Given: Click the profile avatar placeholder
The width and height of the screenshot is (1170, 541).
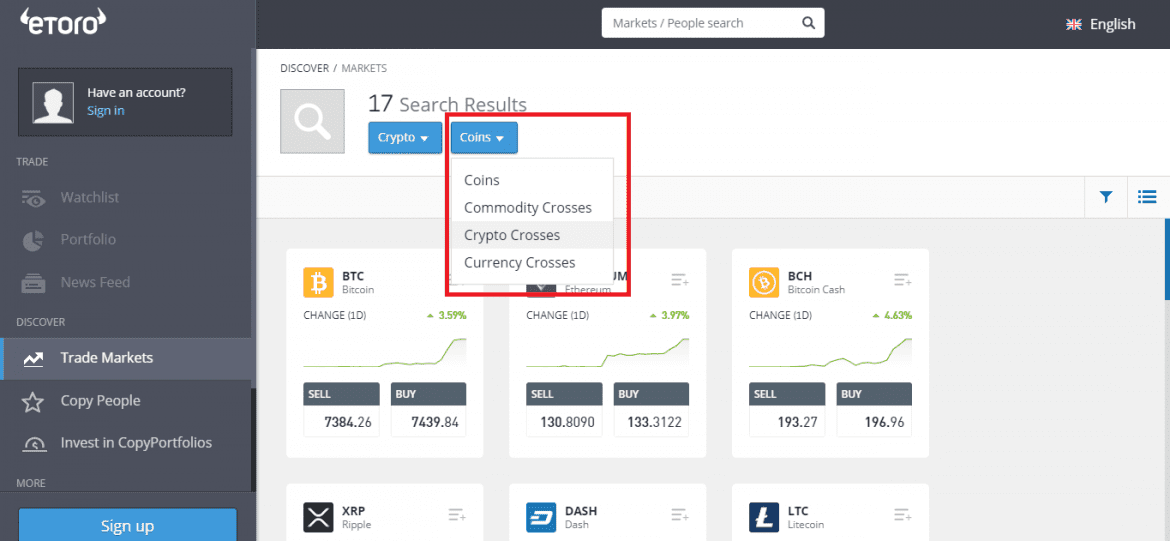Looking at the screenshot, I should click(52, 102).
